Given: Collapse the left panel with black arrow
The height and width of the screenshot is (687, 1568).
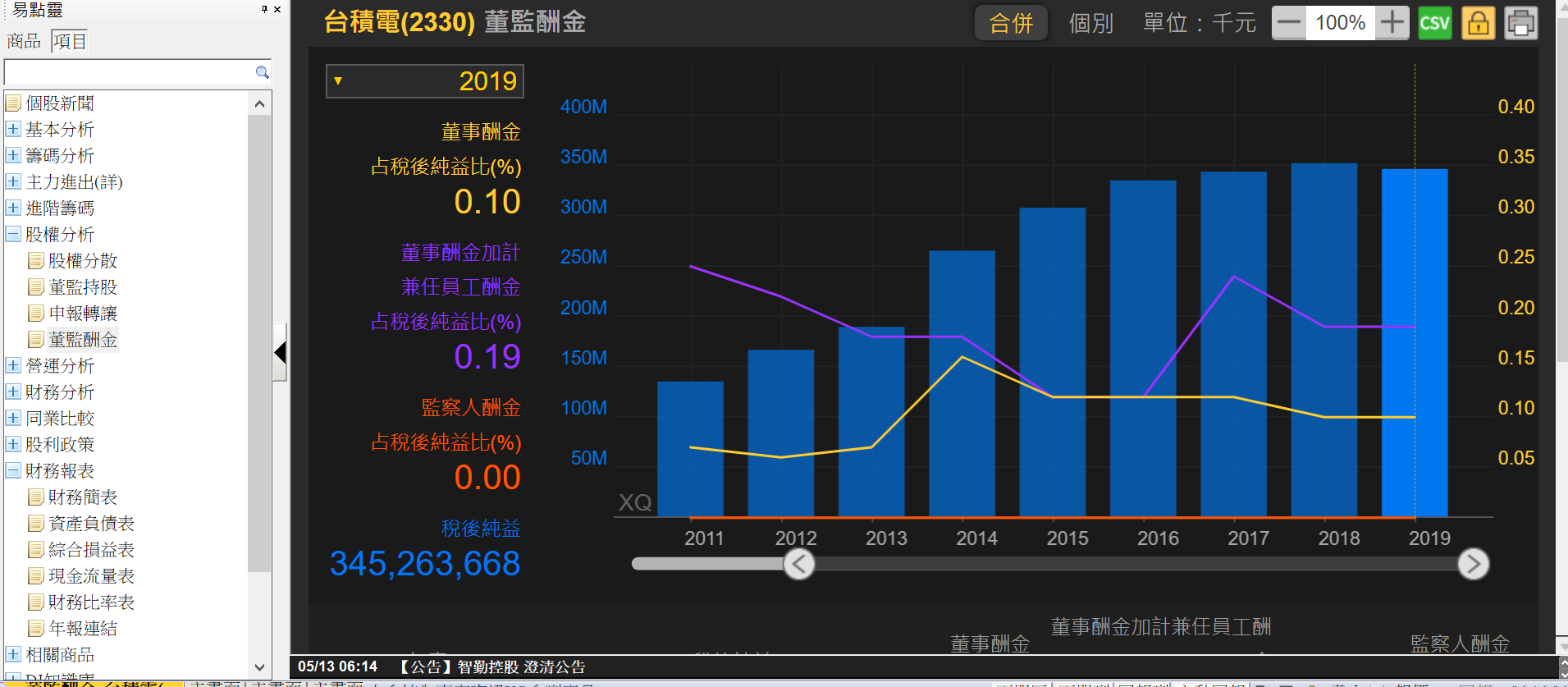Looking at the screenshot, I should pos(280,353).
